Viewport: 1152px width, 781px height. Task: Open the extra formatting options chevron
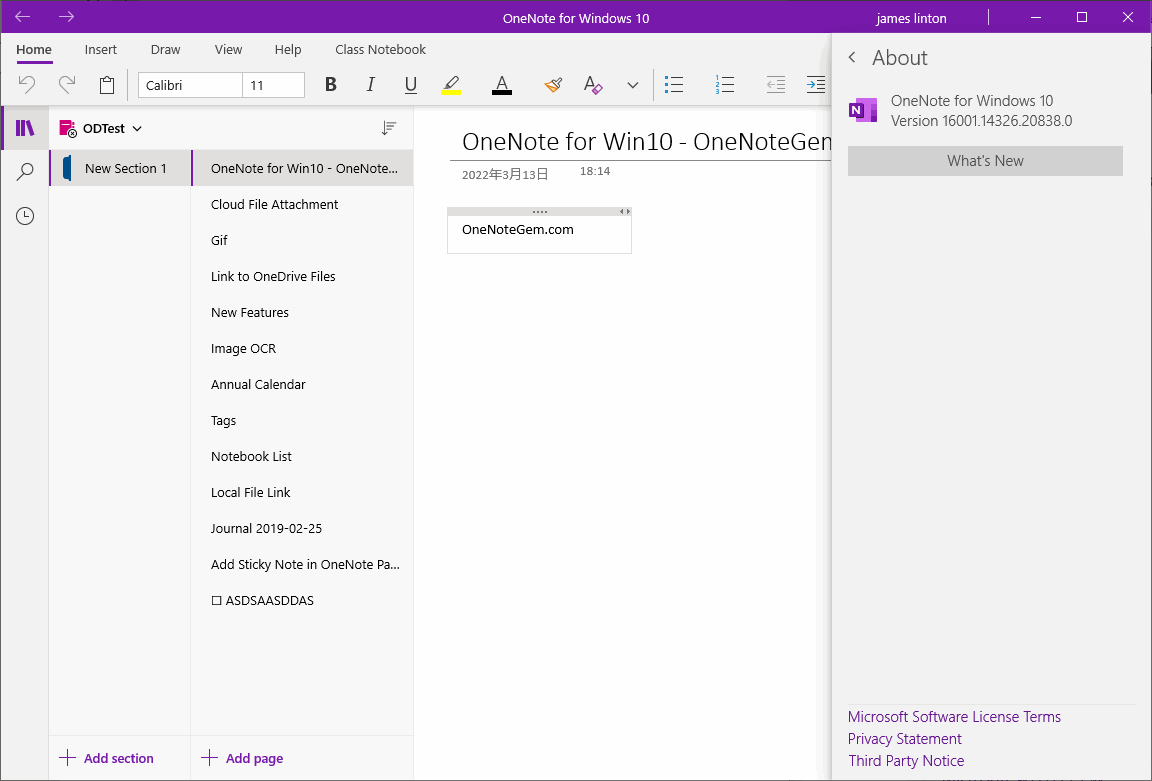(x=632, y=85)
